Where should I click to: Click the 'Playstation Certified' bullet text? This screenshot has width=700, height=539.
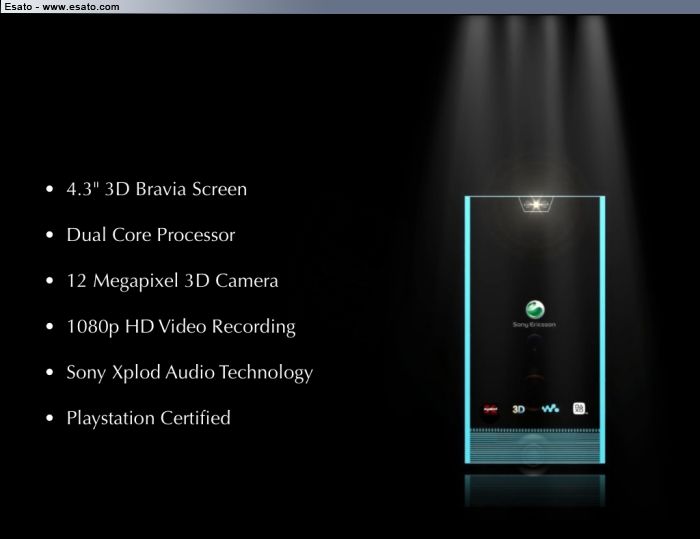point(148,418)
